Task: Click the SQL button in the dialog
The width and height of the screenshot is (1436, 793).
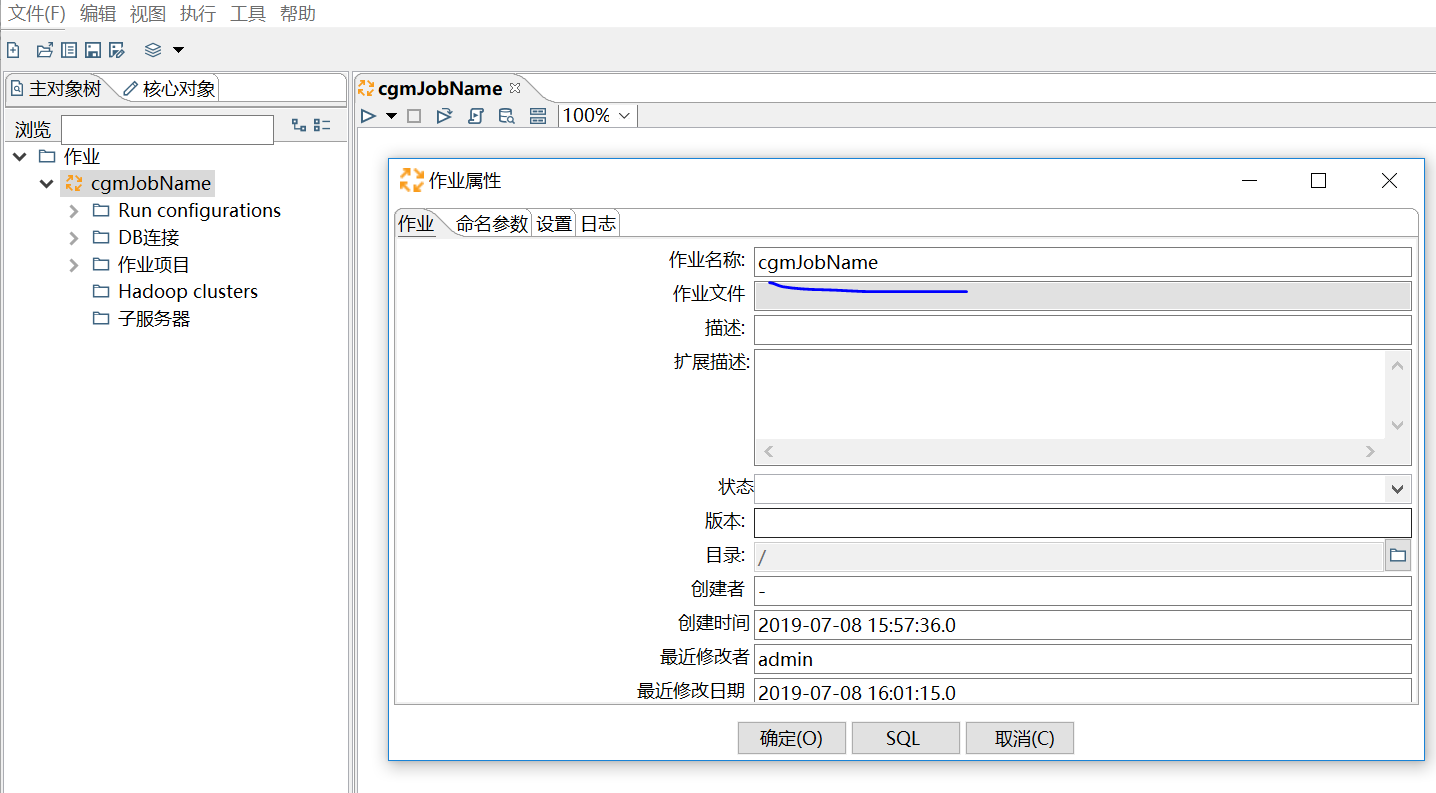Action: point(905,738)
